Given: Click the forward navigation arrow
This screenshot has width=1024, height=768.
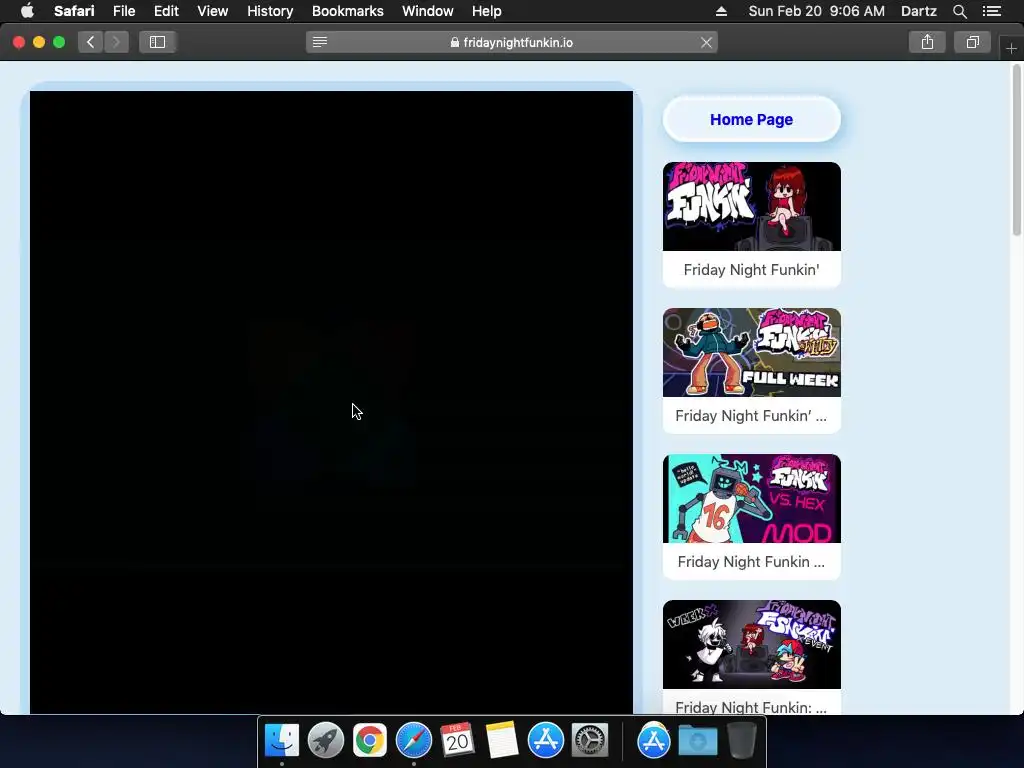Looking at the screenshot, I should [116, 42].
